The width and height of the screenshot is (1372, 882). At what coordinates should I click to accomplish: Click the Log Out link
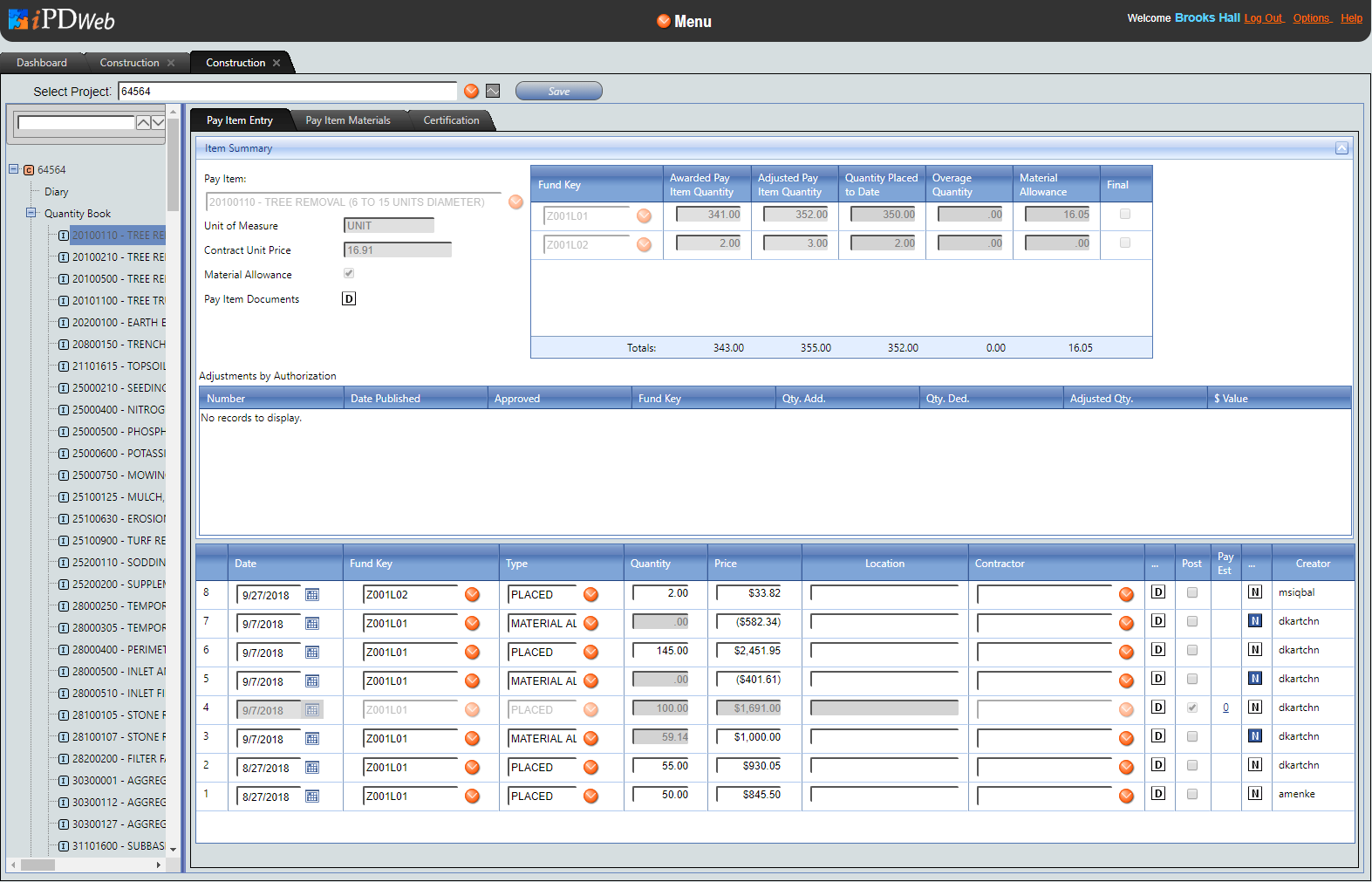tap(1262, 18)
